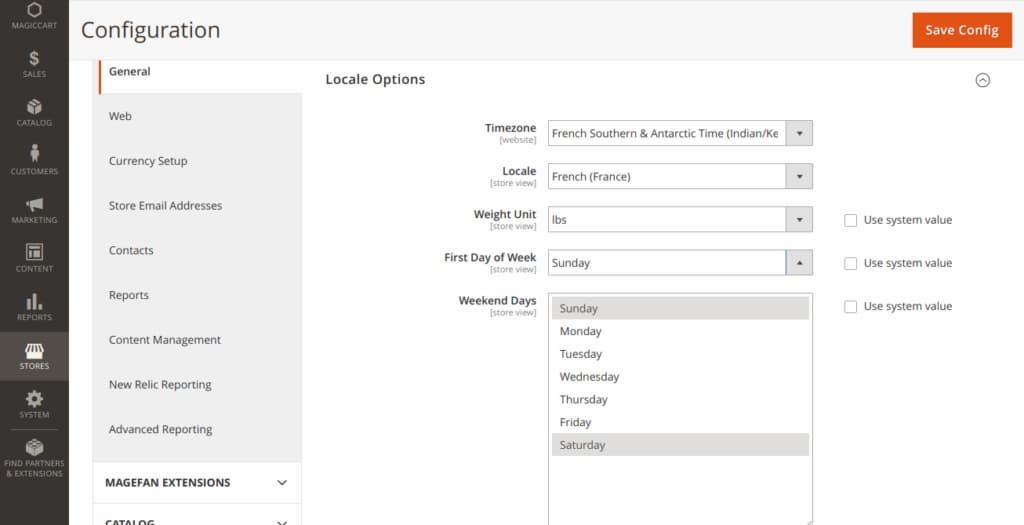Screen dimensions: 1024x525
Task: Open the System gear icon
Action: tap(34, 404)
